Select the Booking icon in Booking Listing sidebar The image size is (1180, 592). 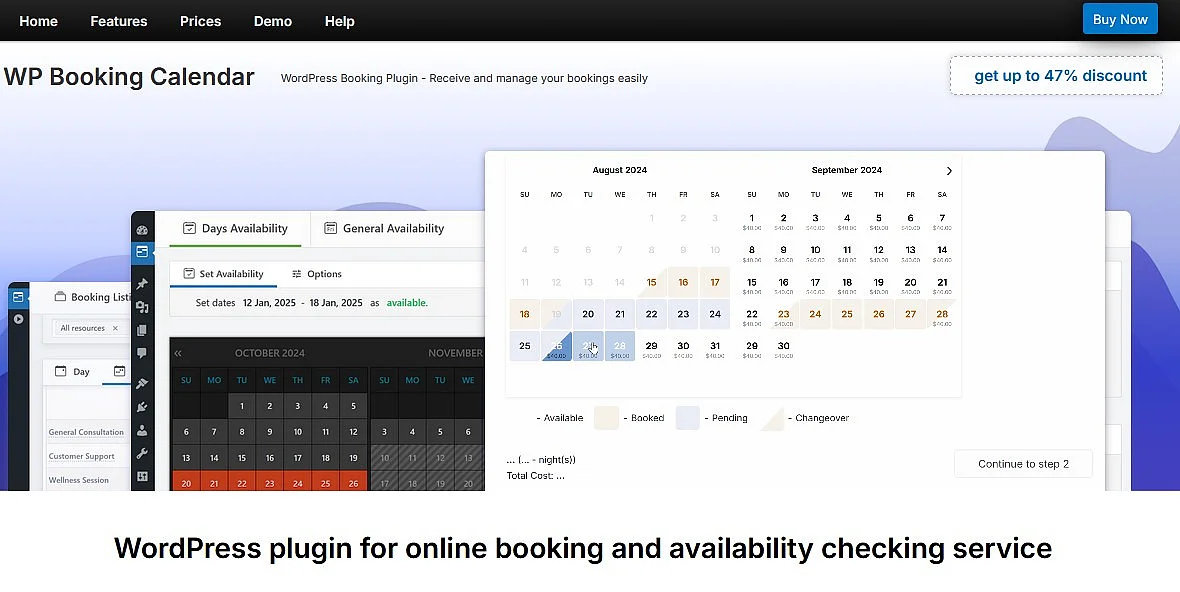(18, 297)
